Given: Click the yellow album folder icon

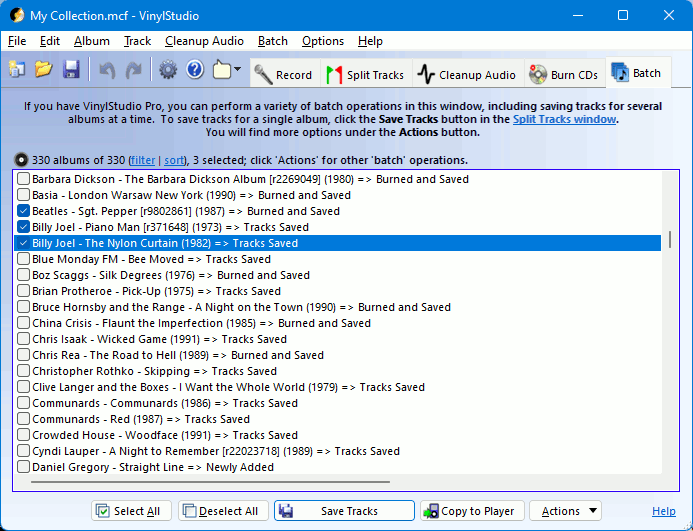Looking at the screenshot, I should (222, 70).
